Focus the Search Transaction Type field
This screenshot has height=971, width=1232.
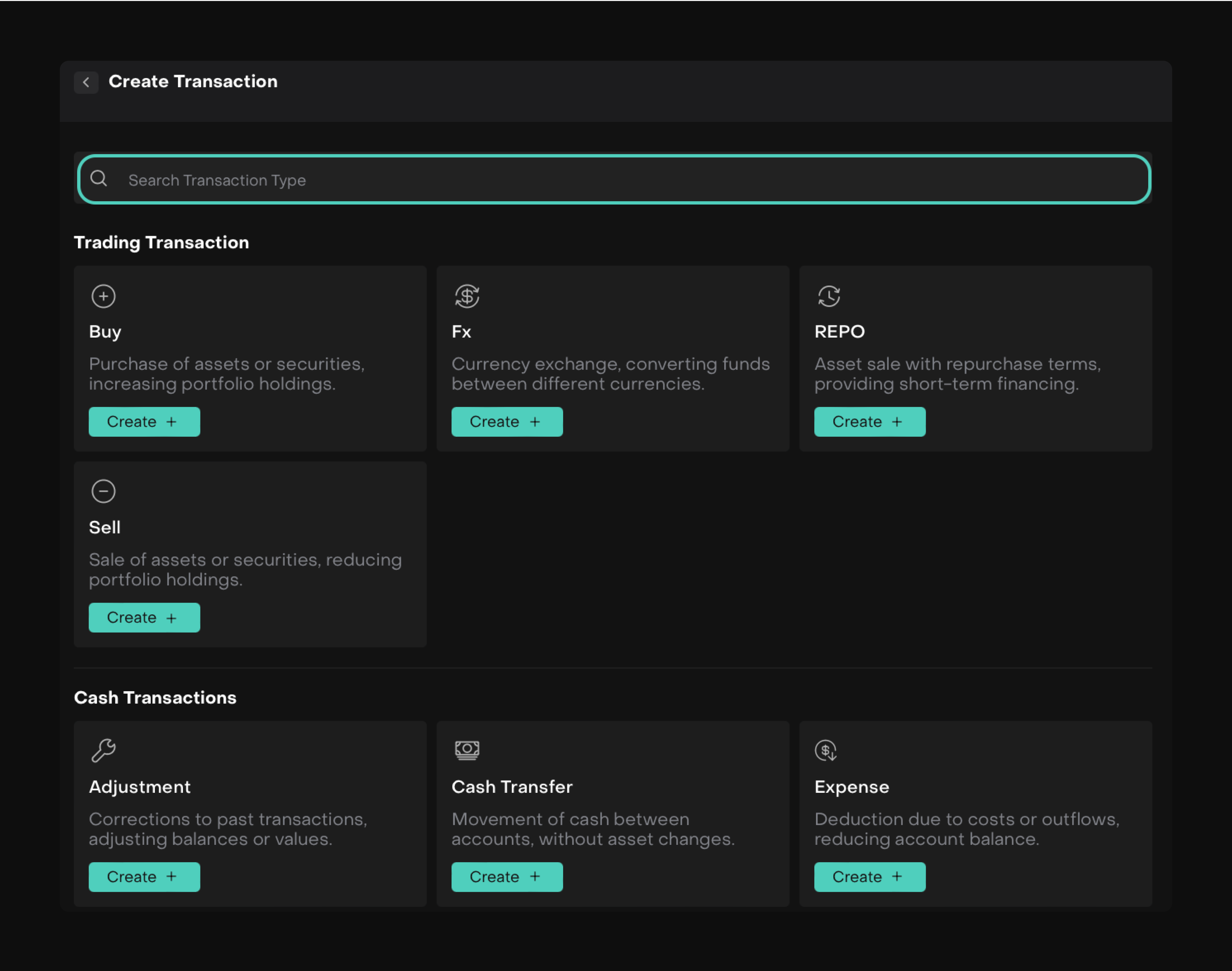614,180
